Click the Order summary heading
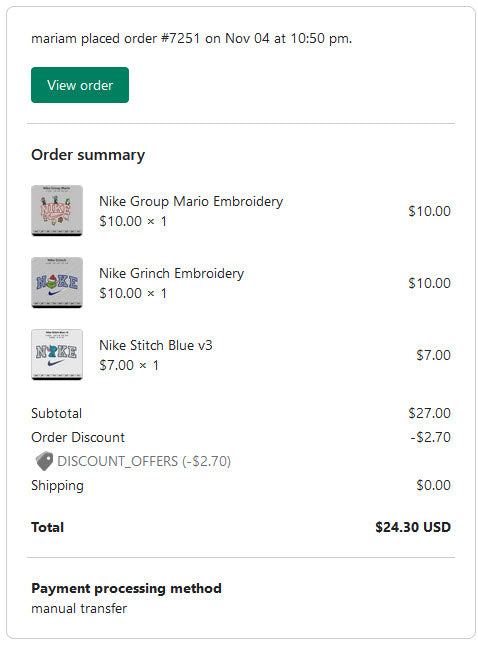 (x=88, y=155)
